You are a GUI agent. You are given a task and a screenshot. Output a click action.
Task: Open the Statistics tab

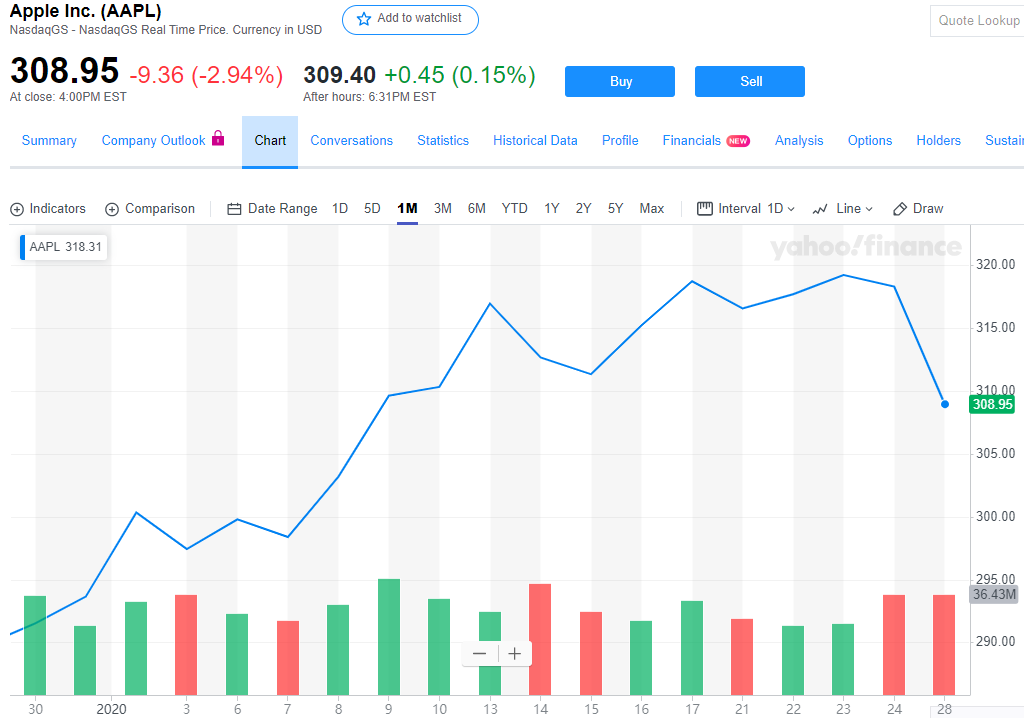(443, 141)
